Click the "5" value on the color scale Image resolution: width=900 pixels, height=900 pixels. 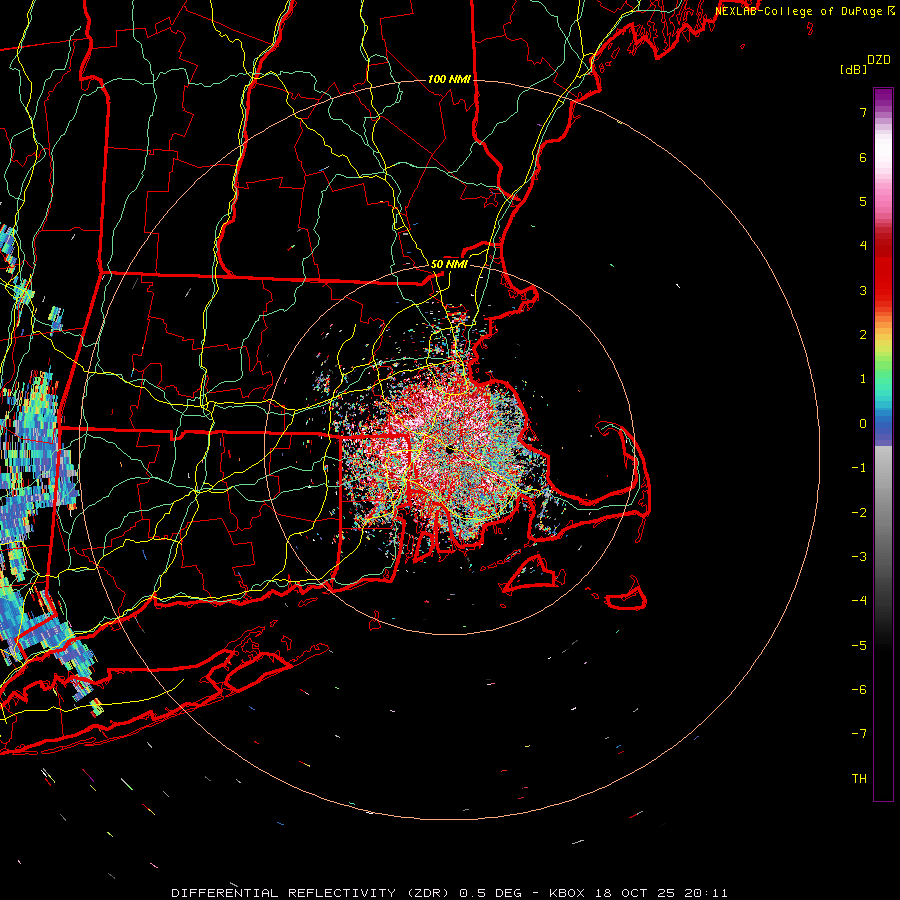[x=863, y=201]
